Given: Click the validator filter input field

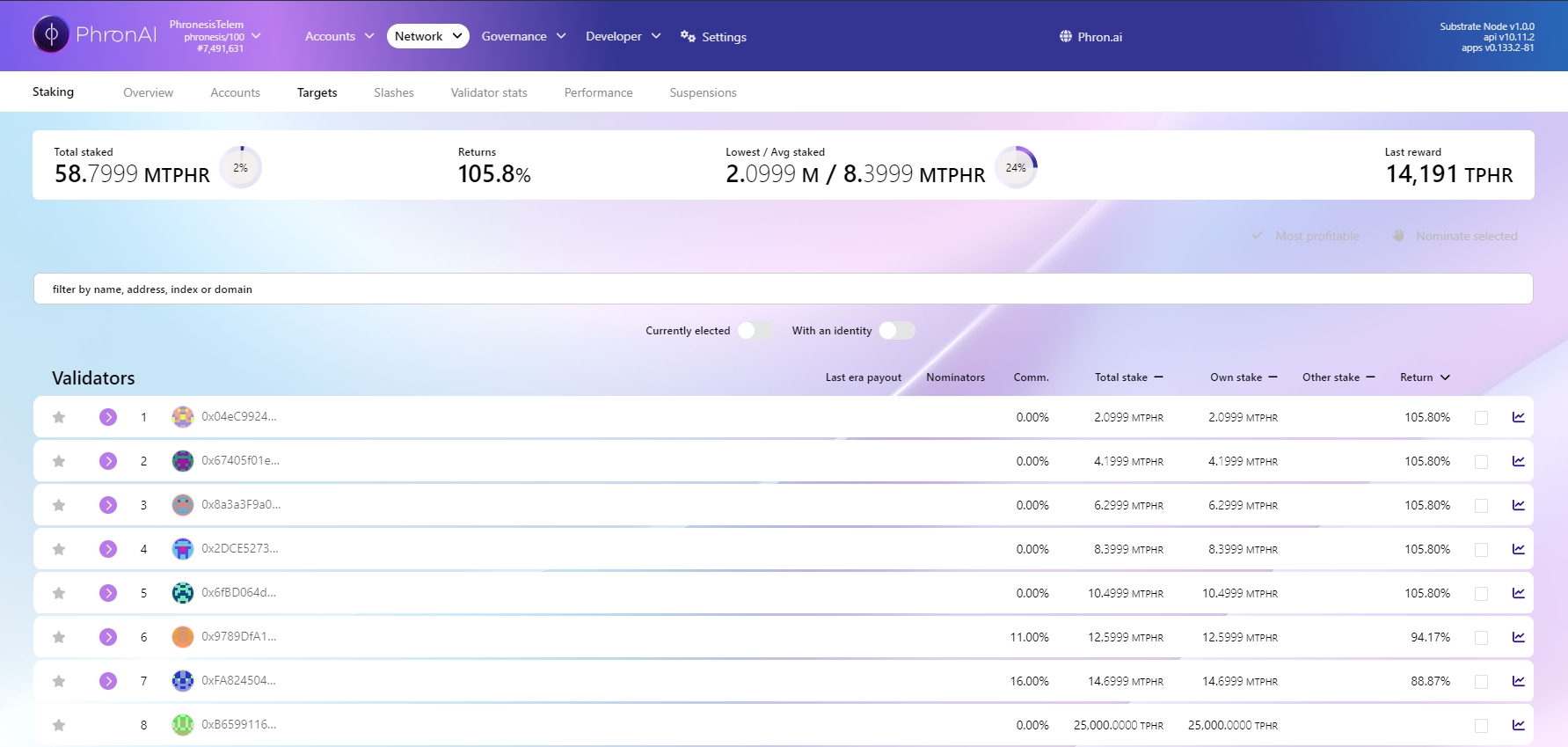Looking at the screenshot, I should point(783,289).
